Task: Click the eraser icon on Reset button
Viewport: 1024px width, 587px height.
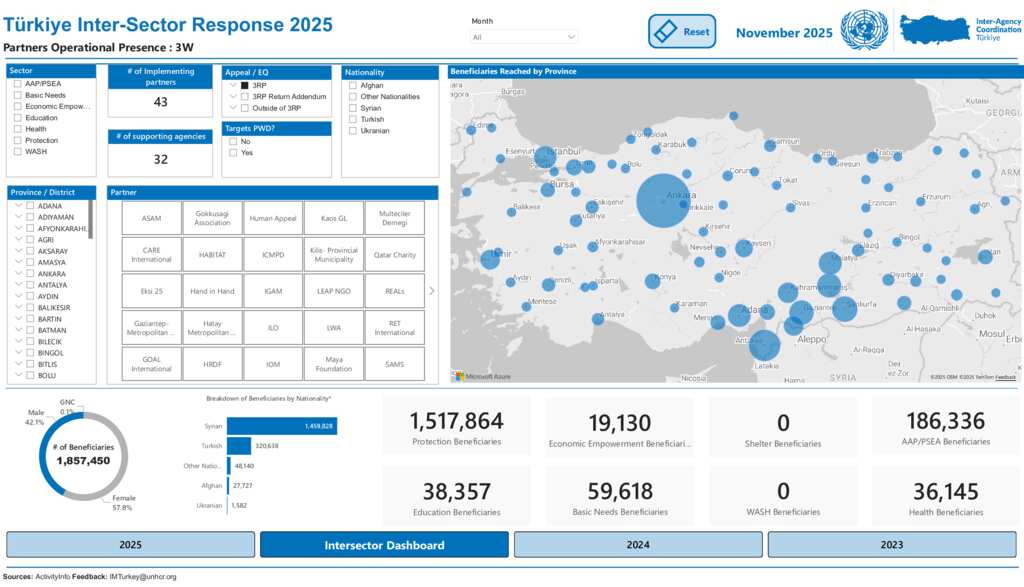Action: point(666,32)
